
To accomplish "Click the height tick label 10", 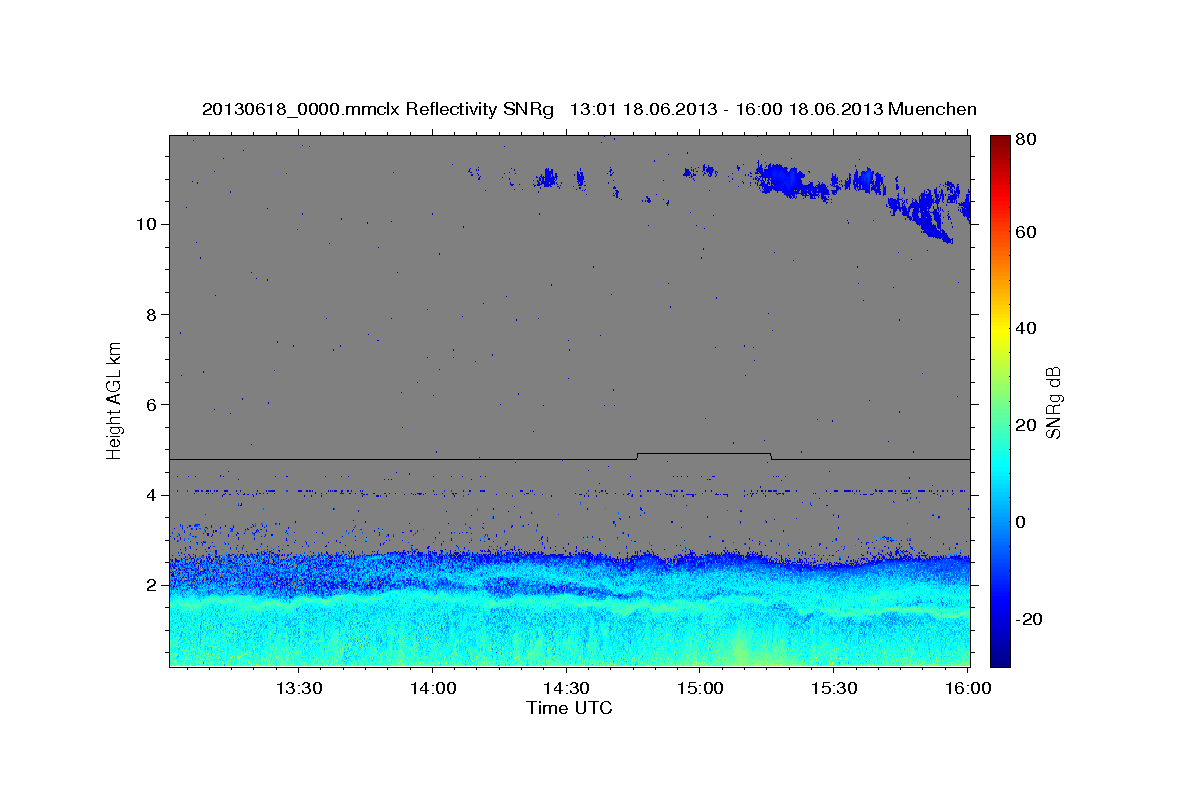I will [x=145, y=224].
